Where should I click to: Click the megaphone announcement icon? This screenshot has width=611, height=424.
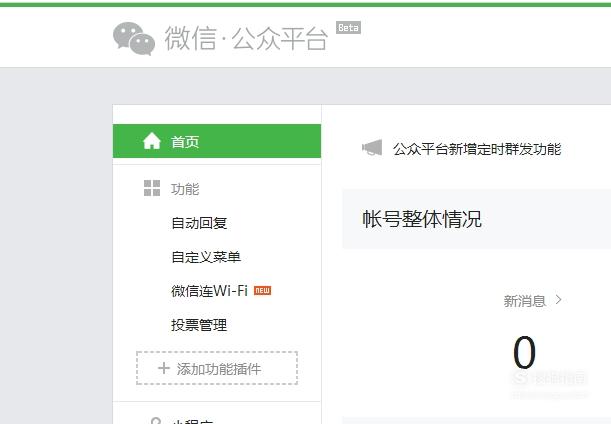pyautogui.click(x=372, y=148)
